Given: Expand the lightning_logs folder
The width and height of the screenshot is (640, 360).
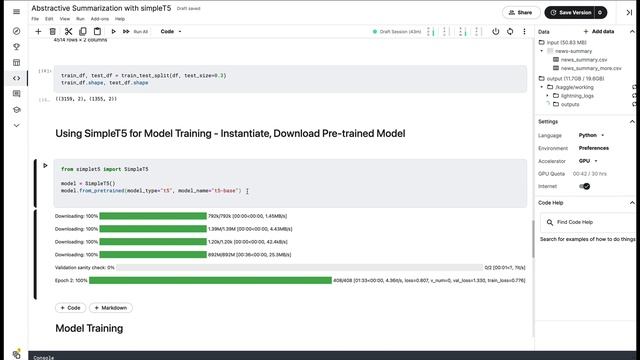Looking at the screenshot, I should [x=548, y=96].
